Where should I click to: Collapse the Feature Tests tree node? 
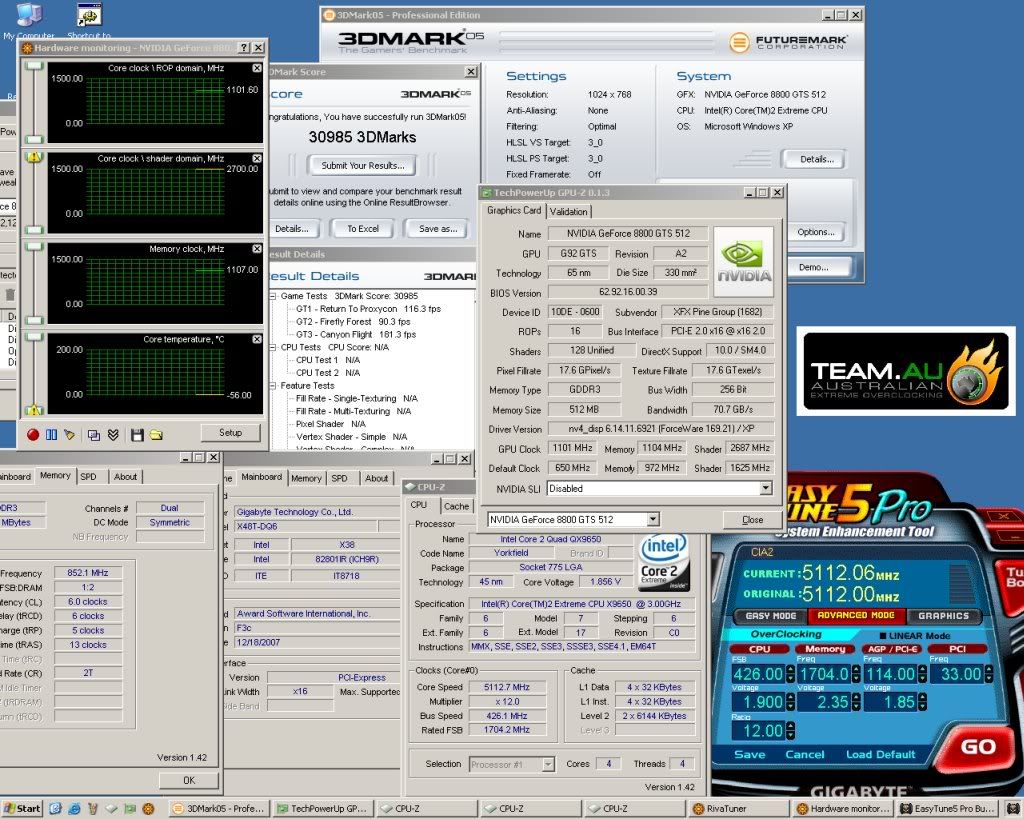click(x=273, y=386)
